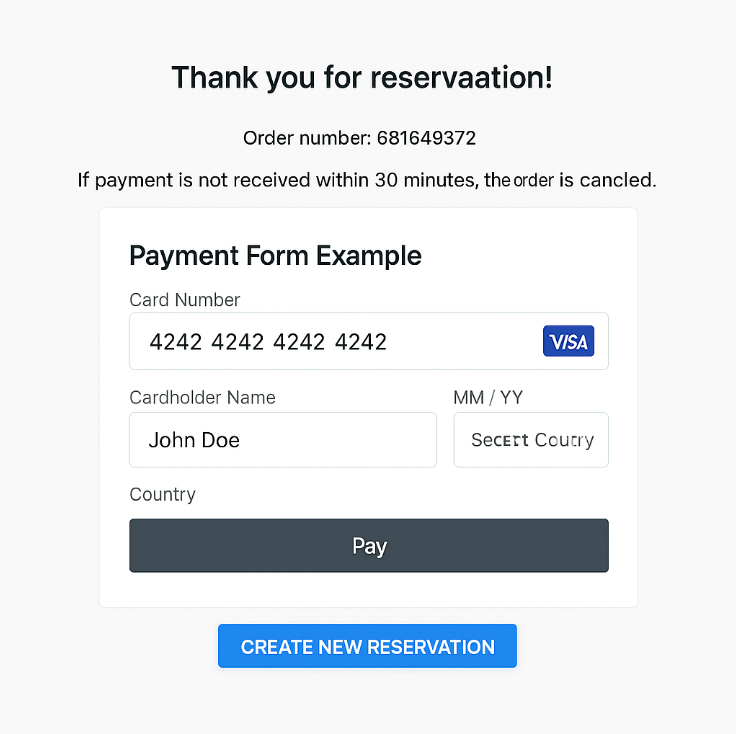Click the VISA card brand icon

[568, 342]
